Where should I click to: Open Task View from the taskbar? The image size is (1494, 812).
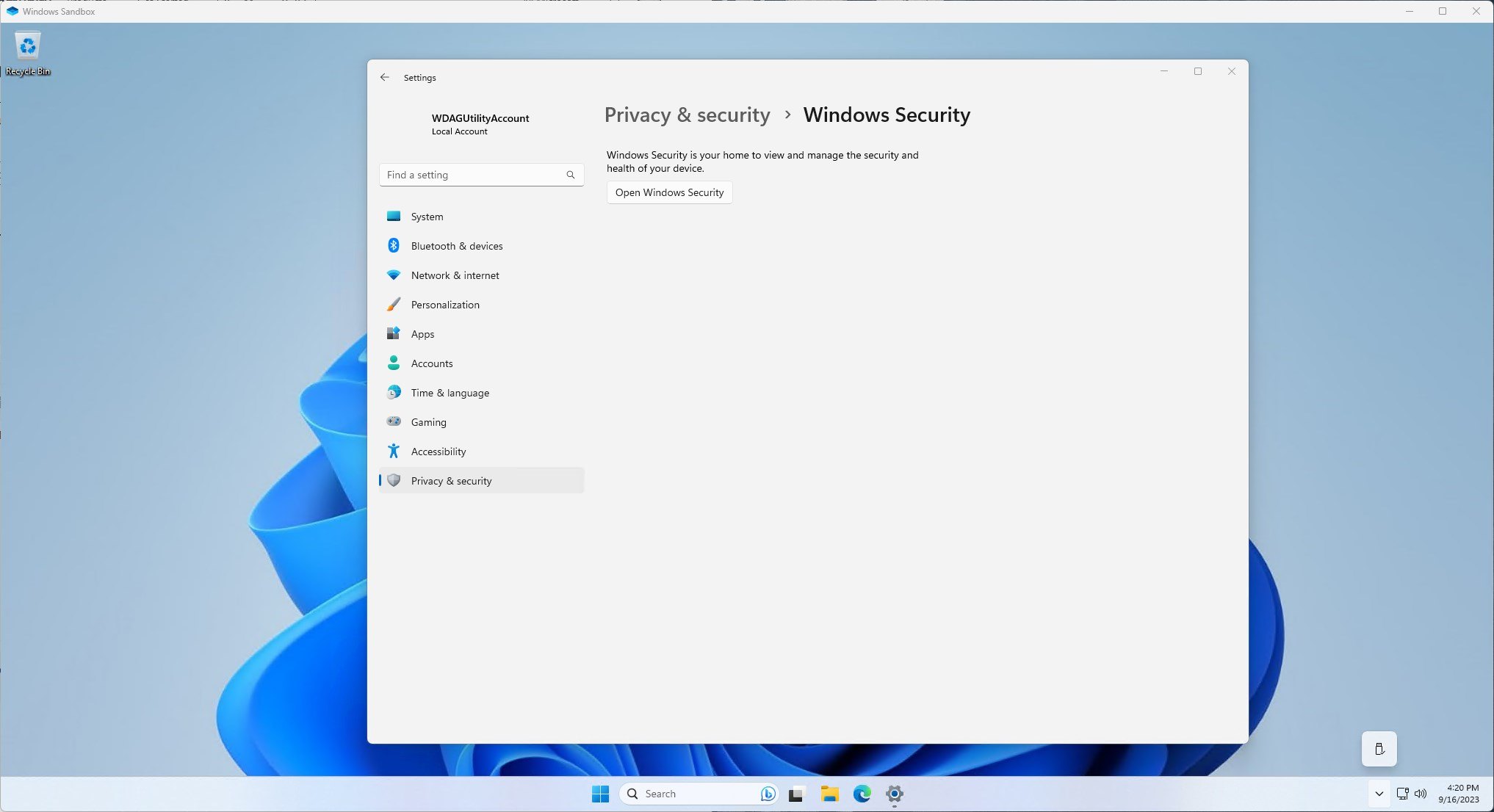pyautogui.click(x=797, y=794)
